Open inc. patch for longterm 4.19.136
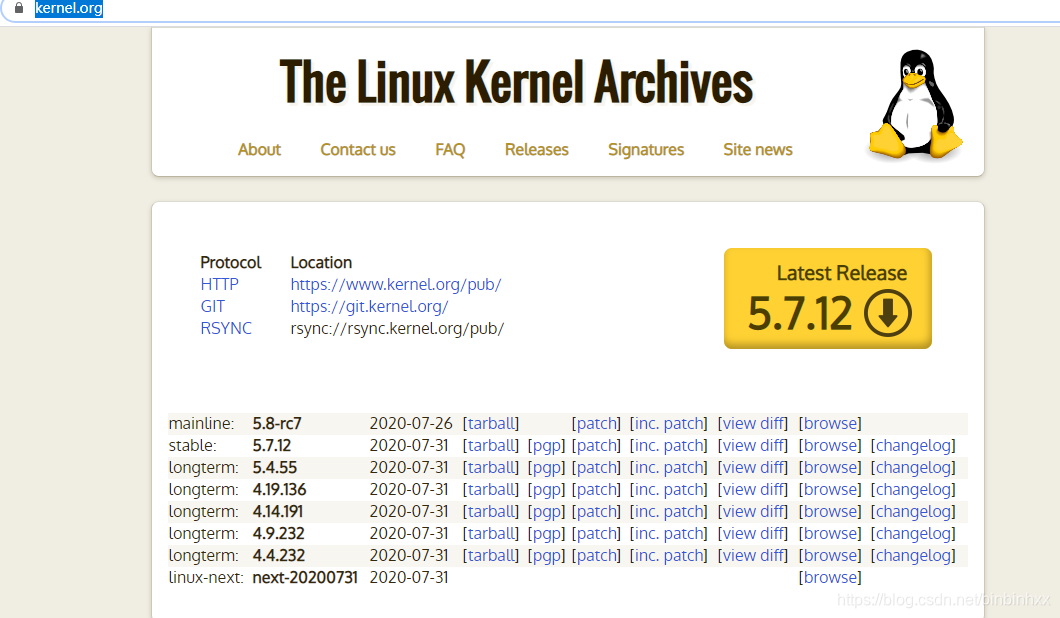This screenshot has width=1060, height=618. (669, 490)
